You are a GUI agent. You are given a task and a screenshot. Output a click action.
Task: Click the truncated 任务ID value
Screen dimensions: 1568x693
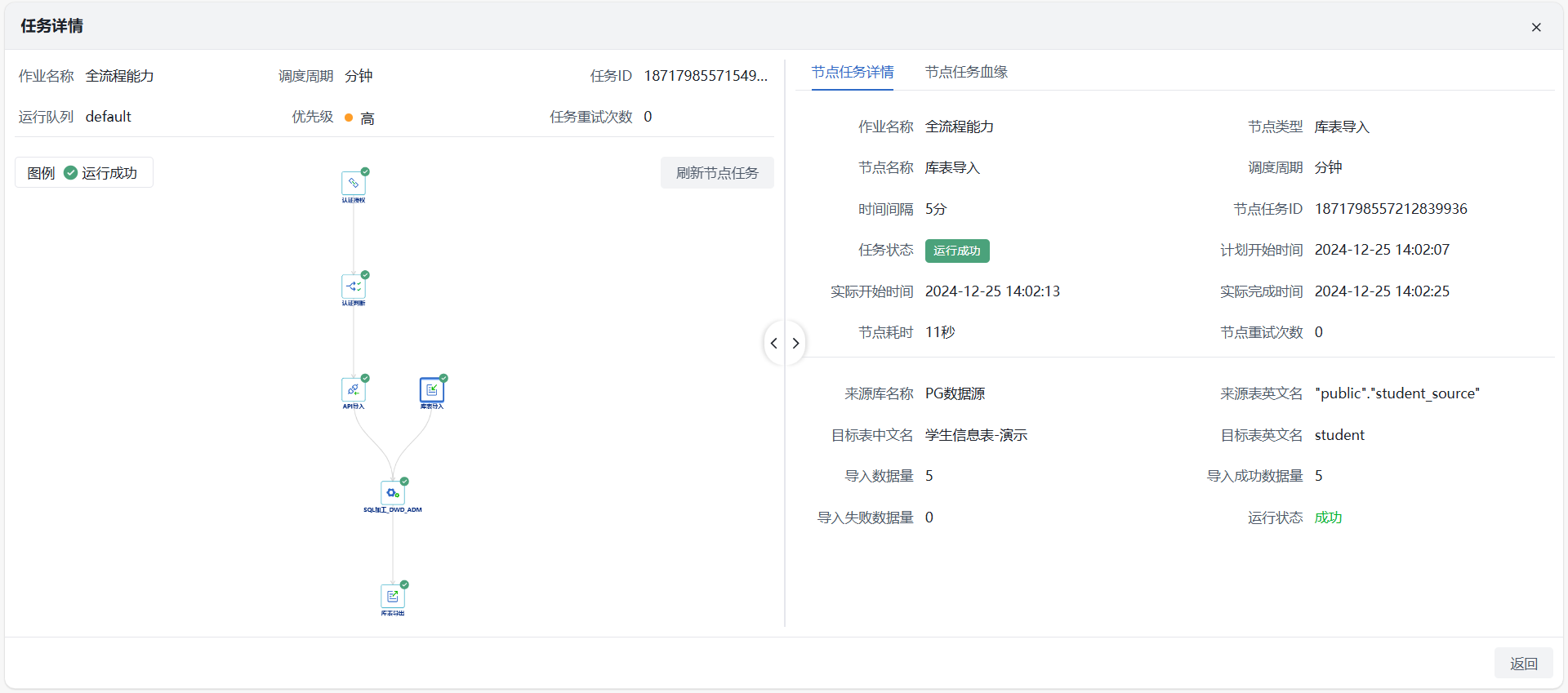706,76
